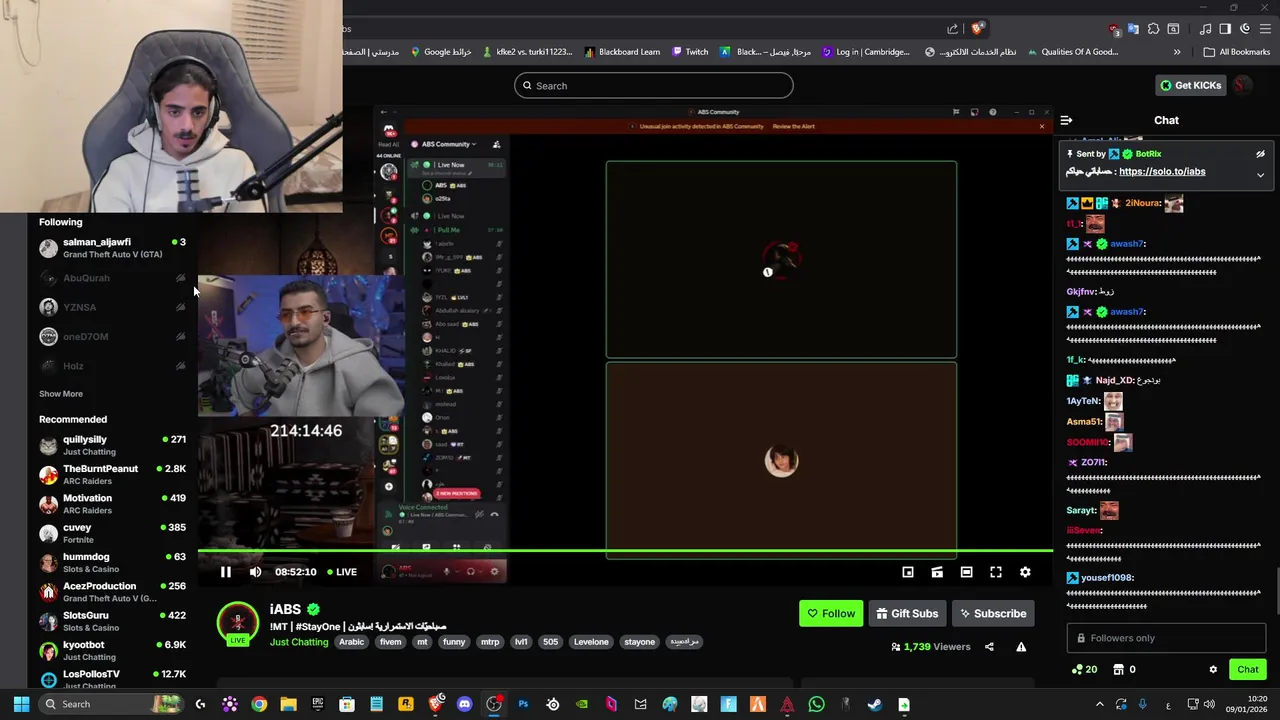The width and height of the screenshot is (1280, 720).
Task: Hide the pinned BotRix message
Action: click(x=1260, y=154)
